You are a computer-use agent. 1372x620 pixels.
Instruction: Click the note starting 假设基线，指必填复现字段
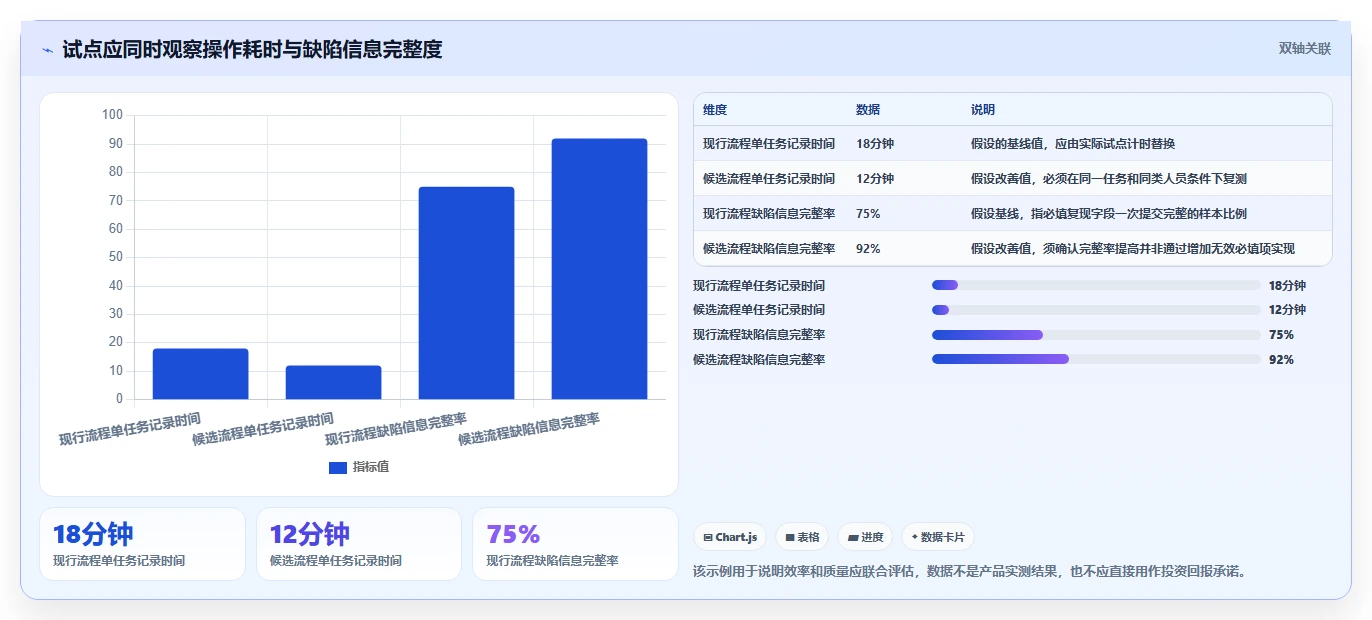(1109, 214)
